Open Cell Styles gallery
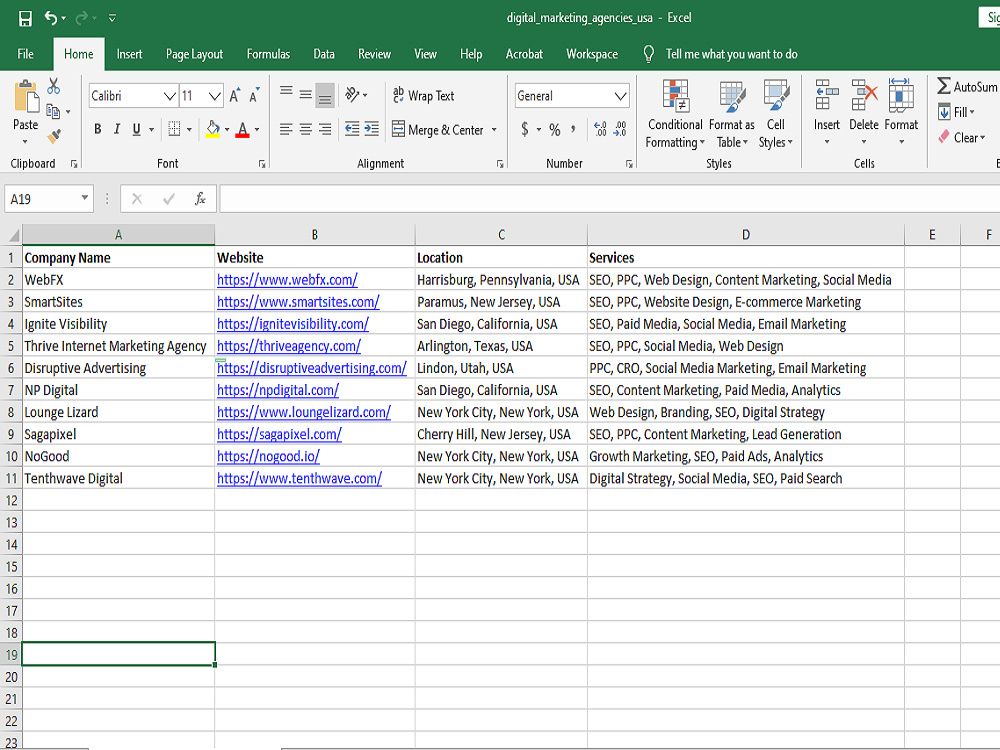The image size is (1000, 750). click(776, 114)
